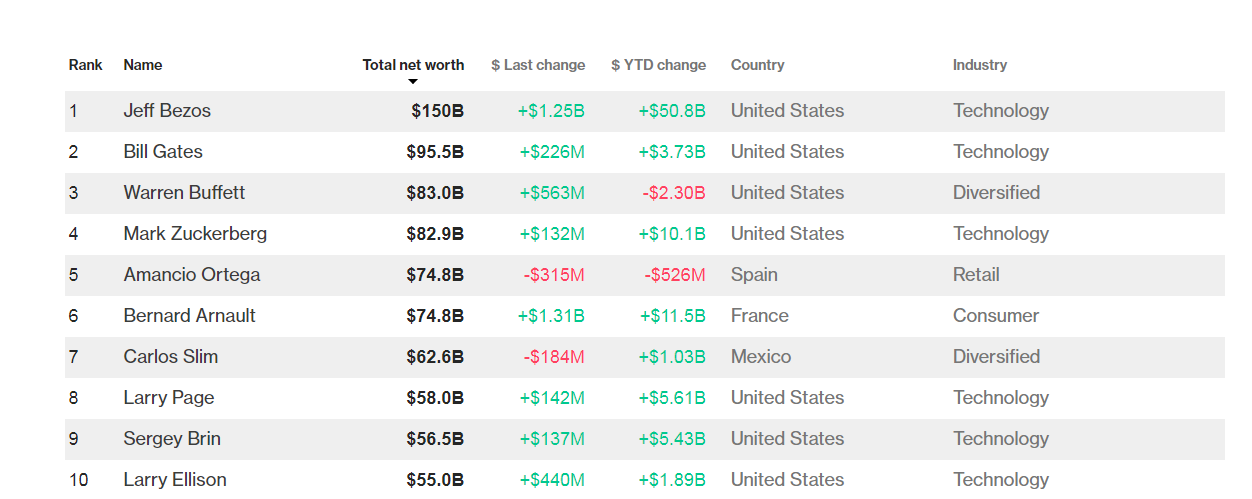
Task: Open Bernard Arnault's profile
Action: point(190,316)
